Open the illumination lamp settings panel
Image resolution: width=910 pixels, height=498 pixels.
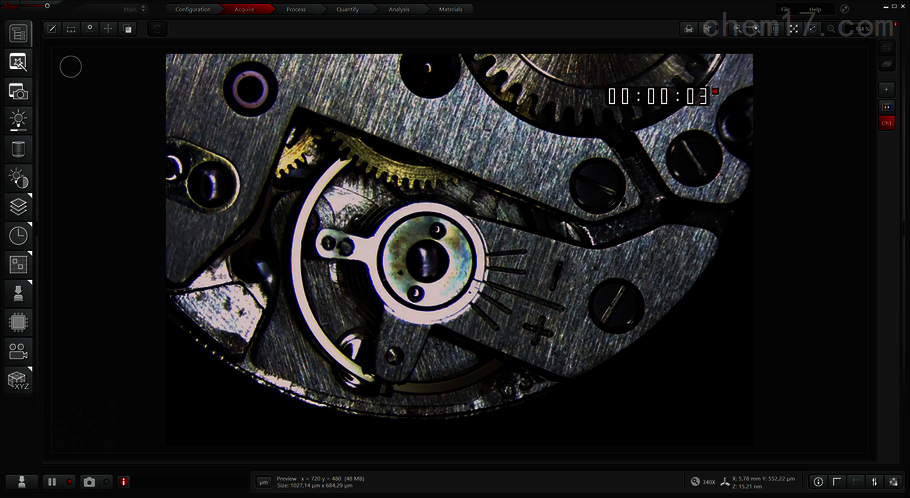tap(18, 120)
